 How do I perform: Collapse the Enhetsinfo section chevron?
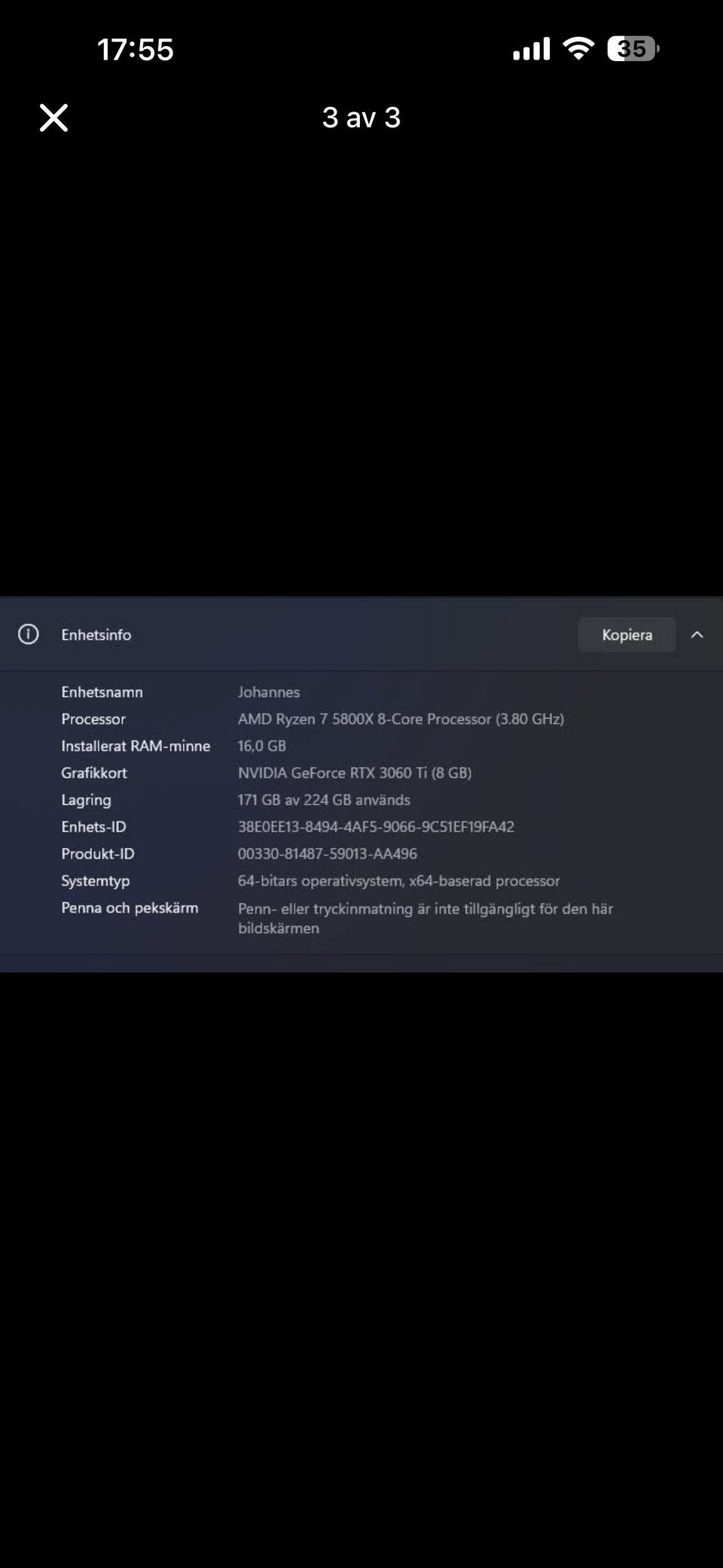[697, 634]
